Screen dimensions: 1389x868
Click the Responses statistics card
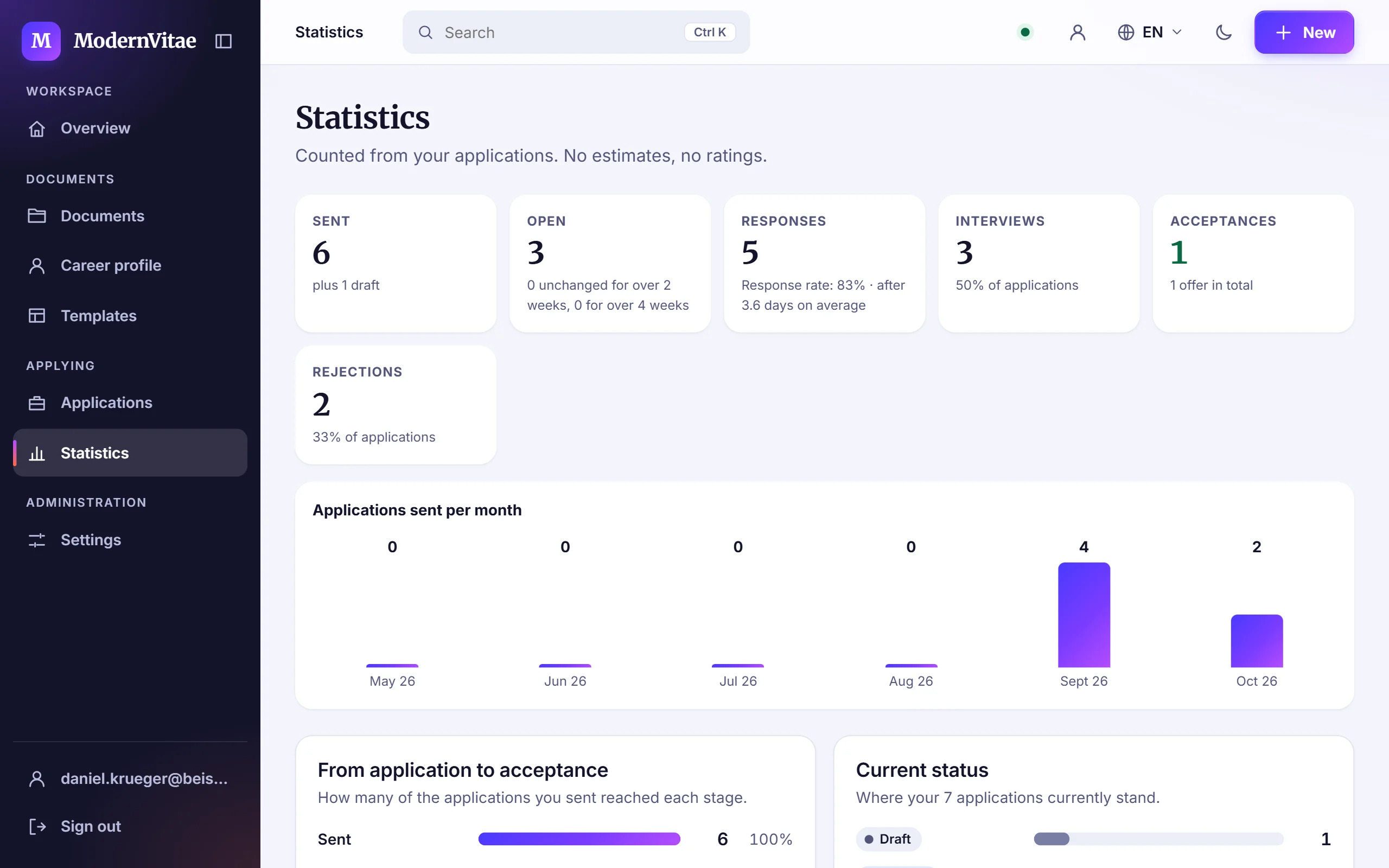click(824, 264)
